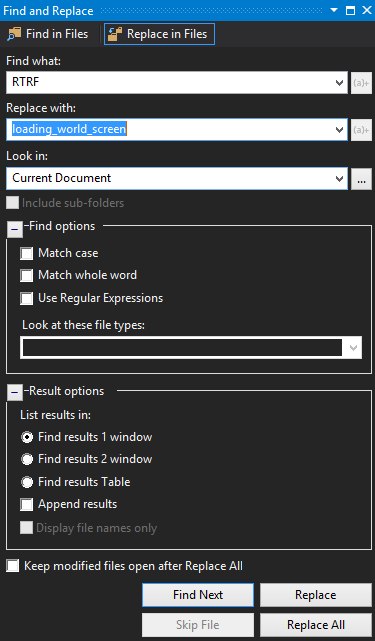Open the Find in Files tab
The height and width of the screenshot is (641, 375).
[47, 34]
